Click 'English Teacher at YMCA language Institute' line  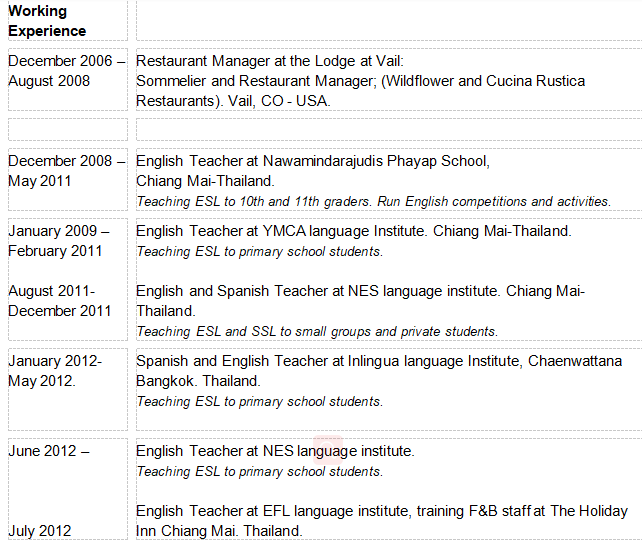tap(353, 231)
